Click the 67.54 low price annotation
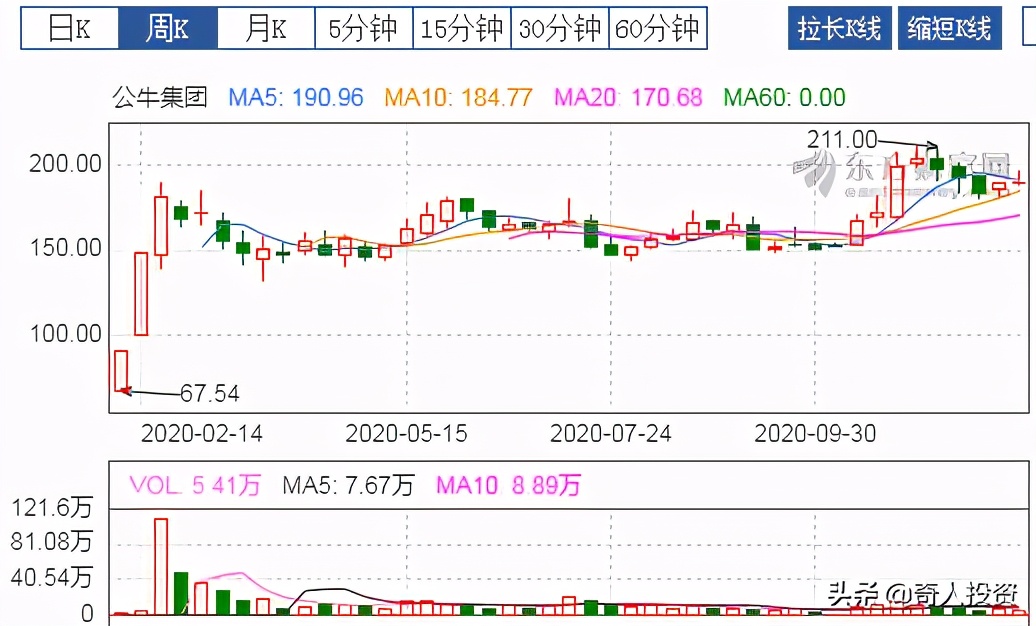 210,394
